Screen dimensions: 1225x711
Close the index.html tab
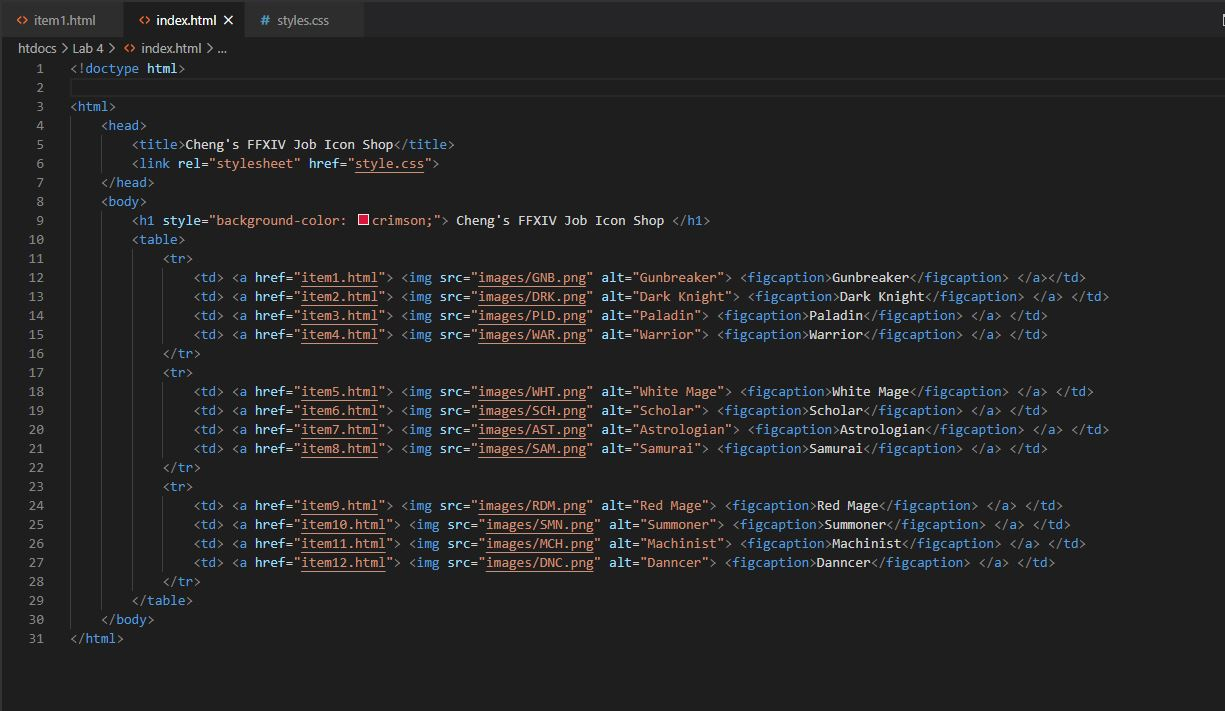228,20
